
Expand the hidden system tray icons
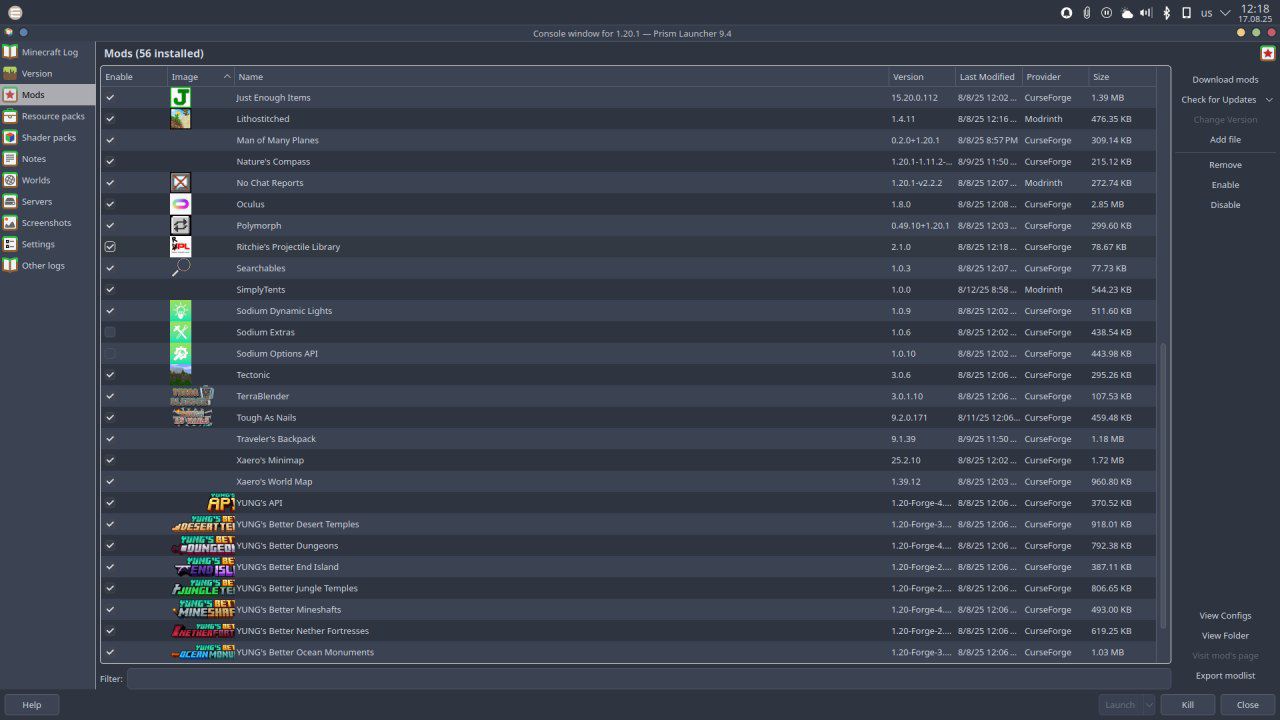1225,13
